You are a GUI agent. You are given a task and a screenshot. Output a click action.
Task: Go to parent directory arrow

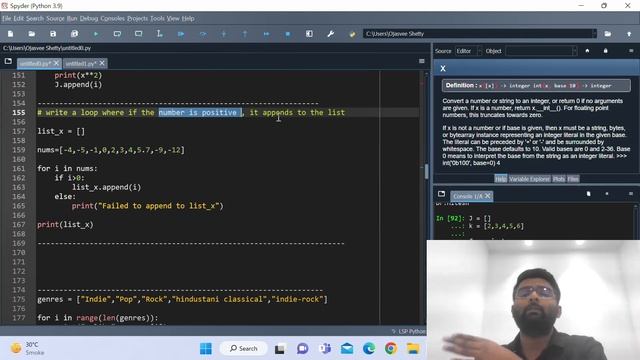click(629, 34)
